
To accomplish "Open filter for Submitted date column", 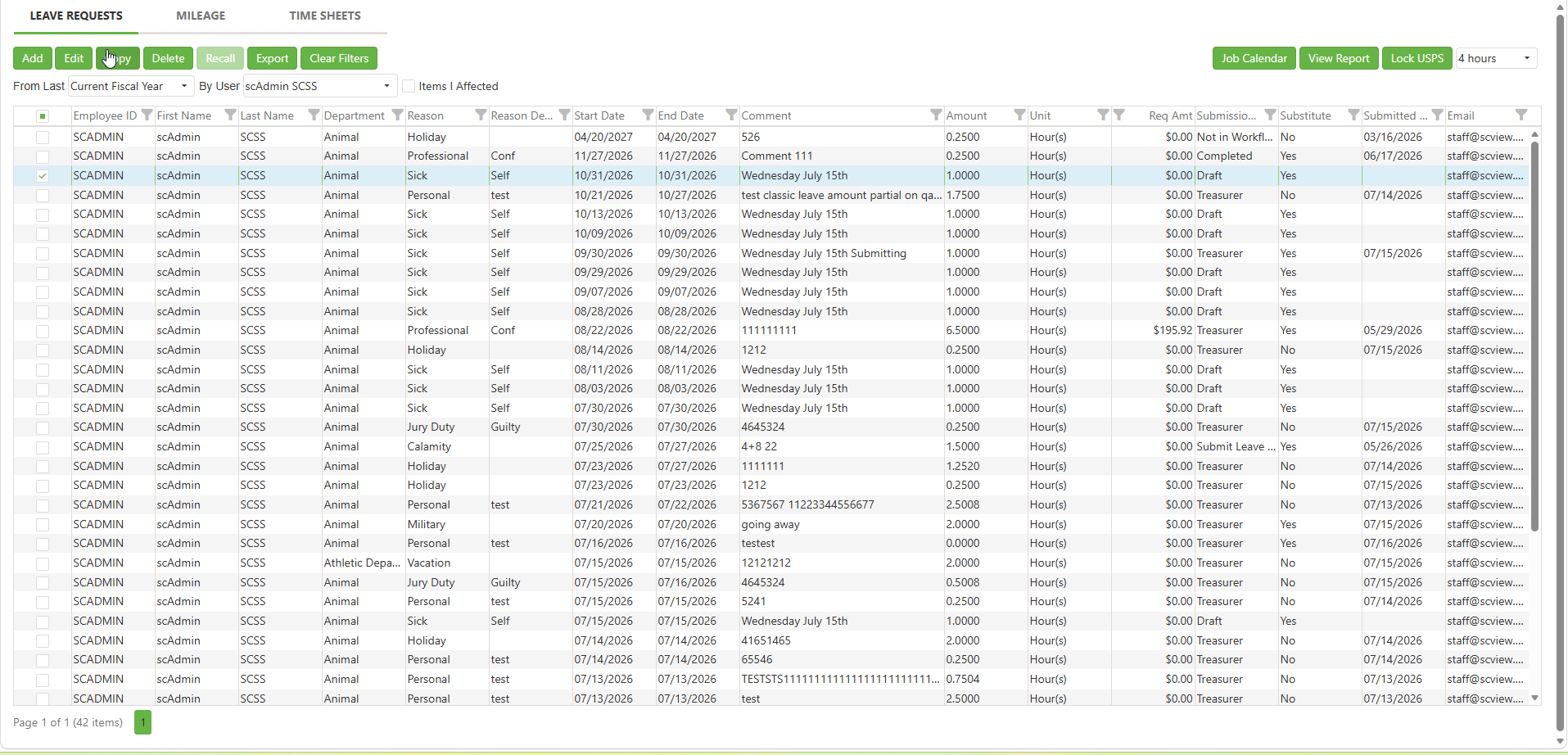I will pos(1438,115).
